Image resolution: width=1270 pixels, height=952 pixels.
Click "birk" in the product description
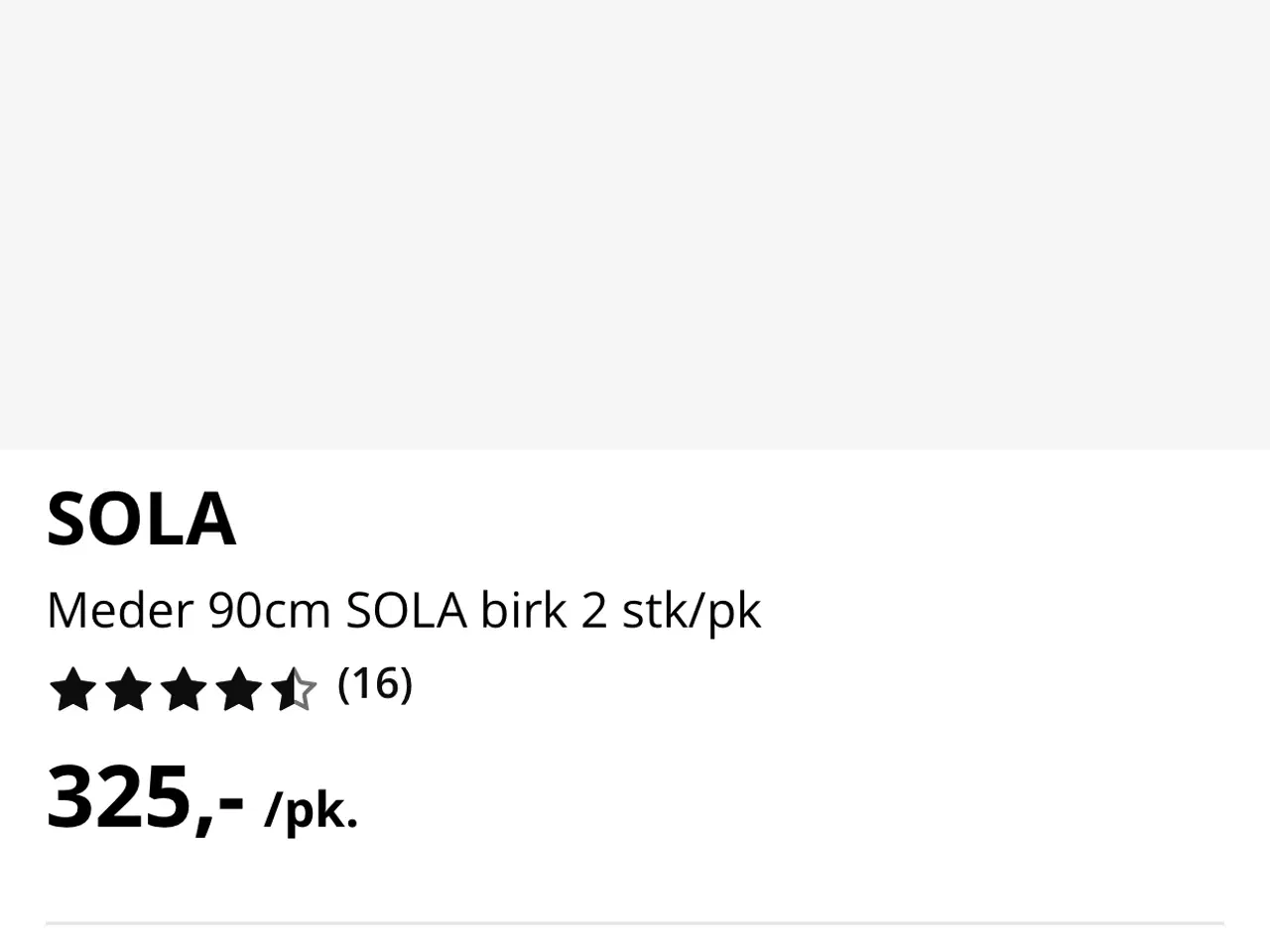point(523,610)
